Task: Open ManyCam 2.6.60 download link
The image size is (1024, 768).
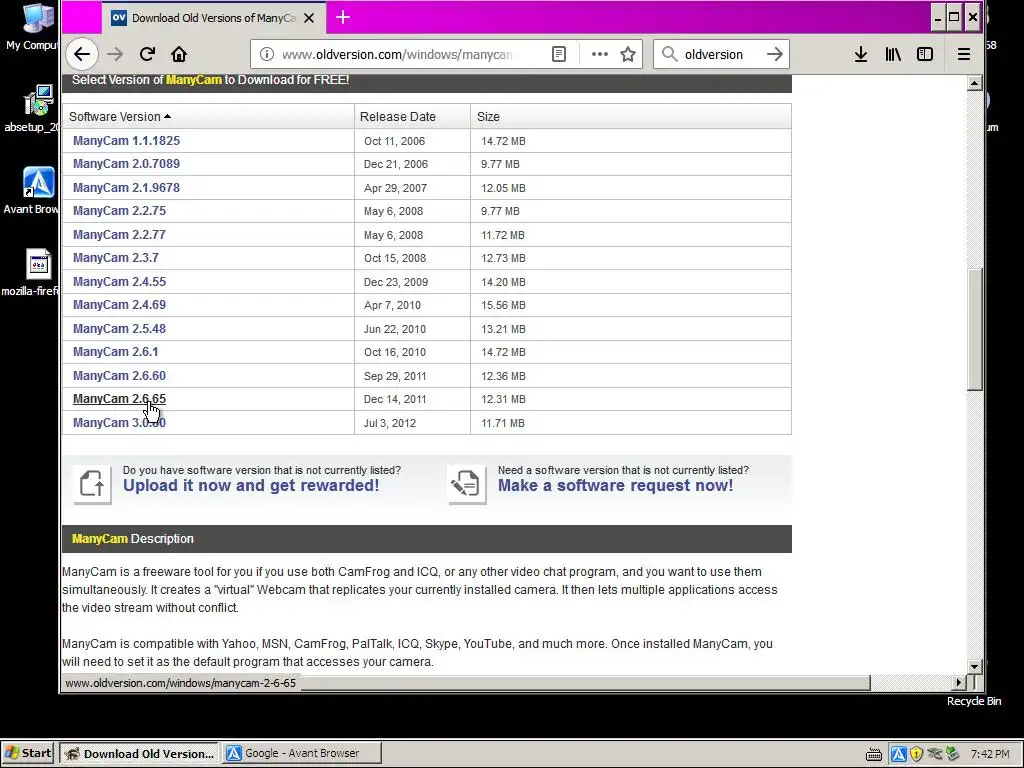Action: point(120,376)
